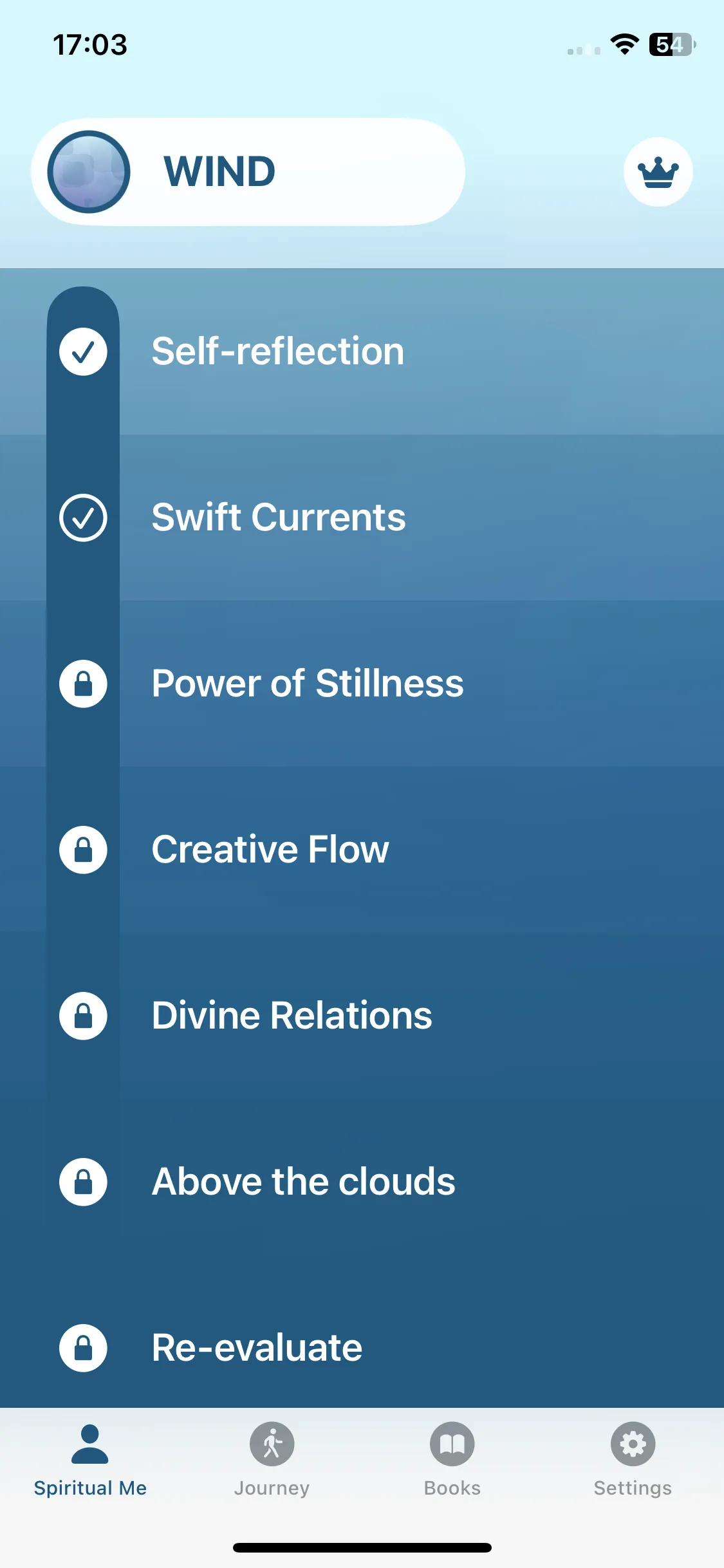Image resolution: width=724 pixels, height=1568 pixels.
Task: Tap the Wi-Fi status icon
Action: pos(624,44)
